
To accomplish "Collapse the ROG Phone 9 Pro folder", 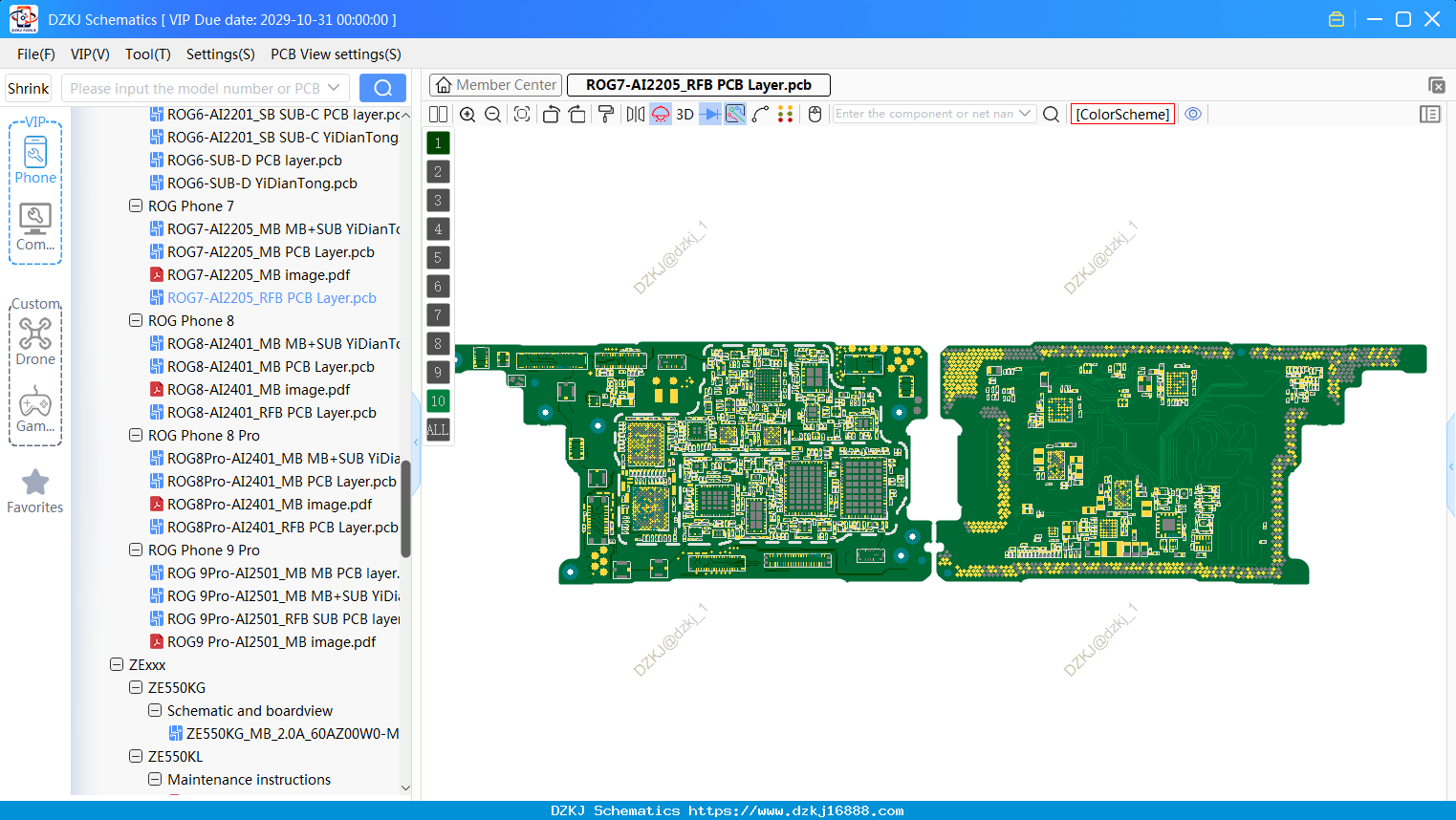I will [136, 550].
